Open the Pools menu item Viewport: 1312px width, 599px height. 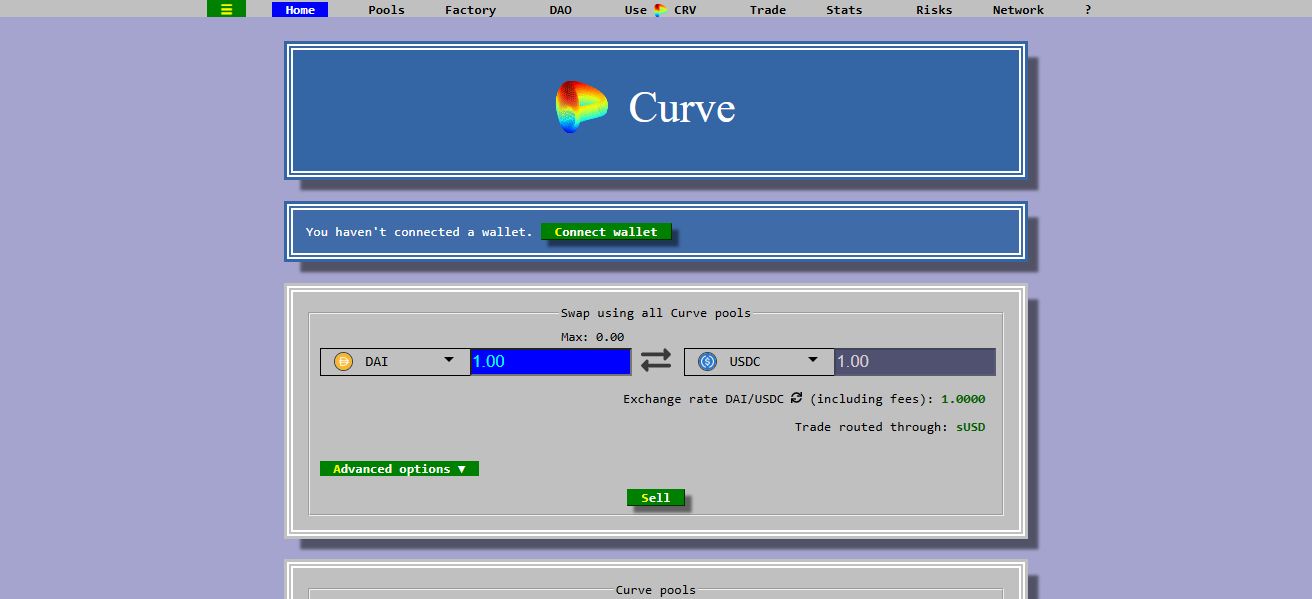click(386, 10)
